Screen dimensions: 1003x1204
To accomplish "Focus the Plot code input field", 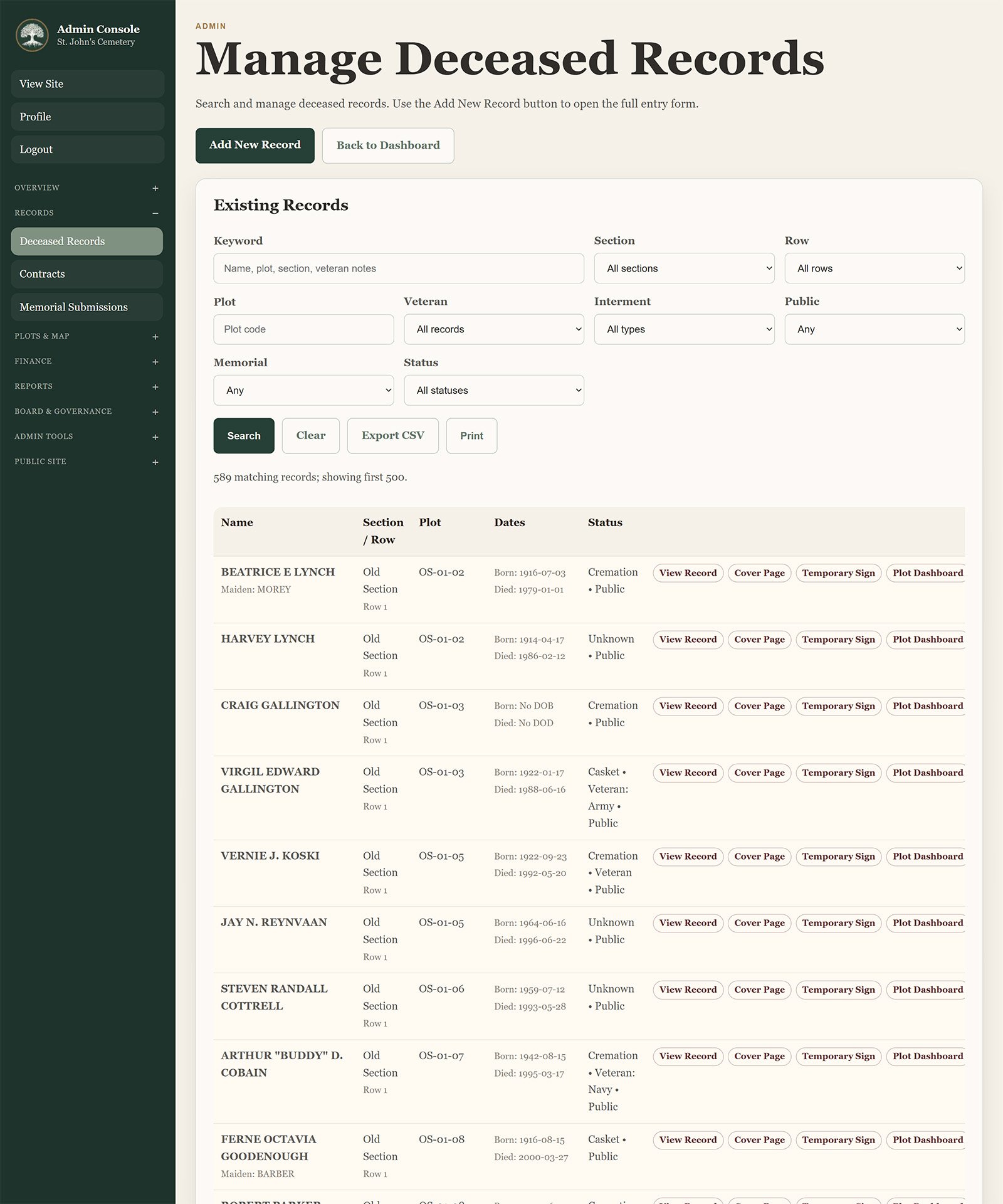I will pos(303,329).
